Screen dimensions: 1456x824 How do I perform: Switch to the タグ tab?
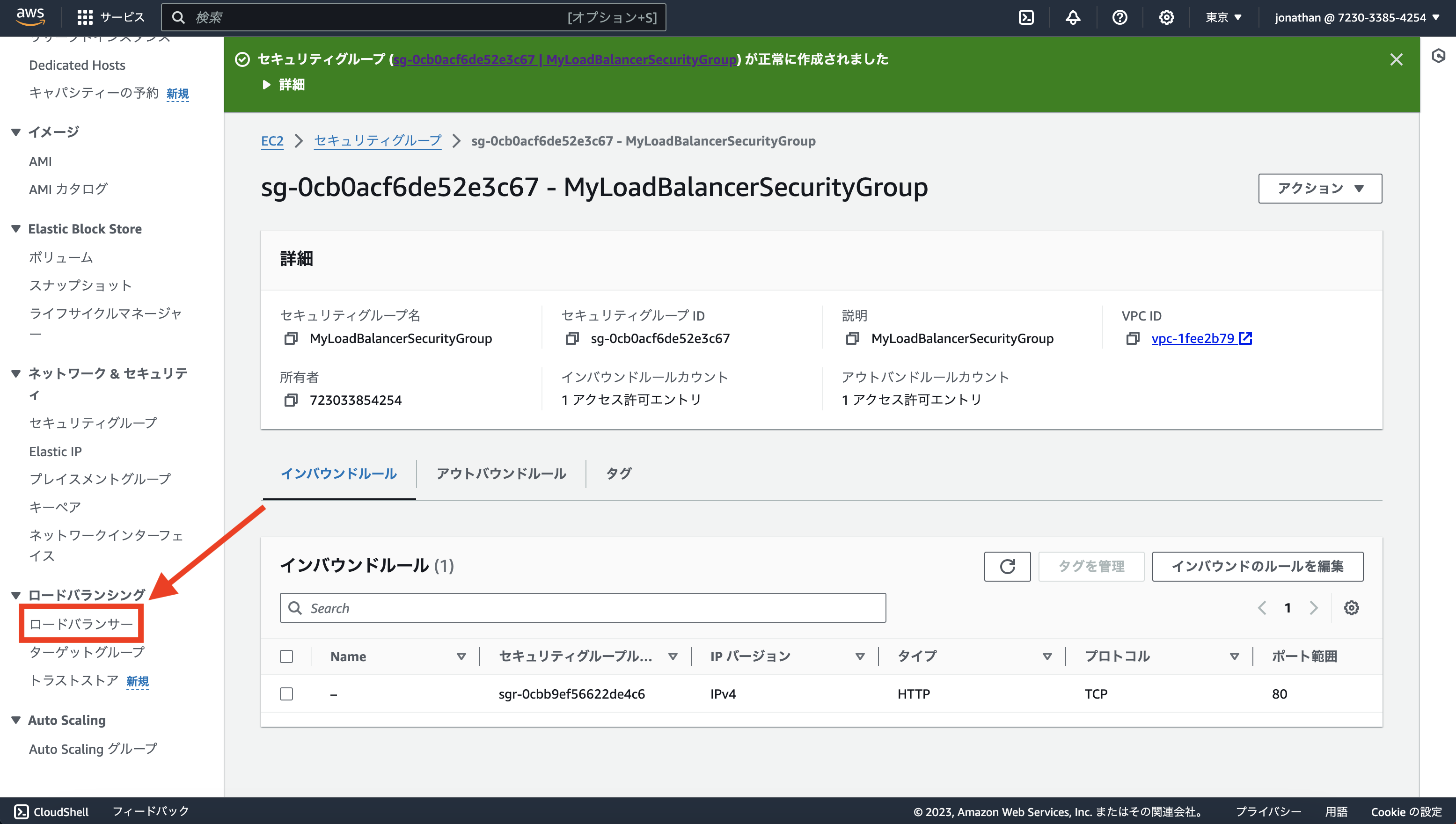click(x=618, y=474)
